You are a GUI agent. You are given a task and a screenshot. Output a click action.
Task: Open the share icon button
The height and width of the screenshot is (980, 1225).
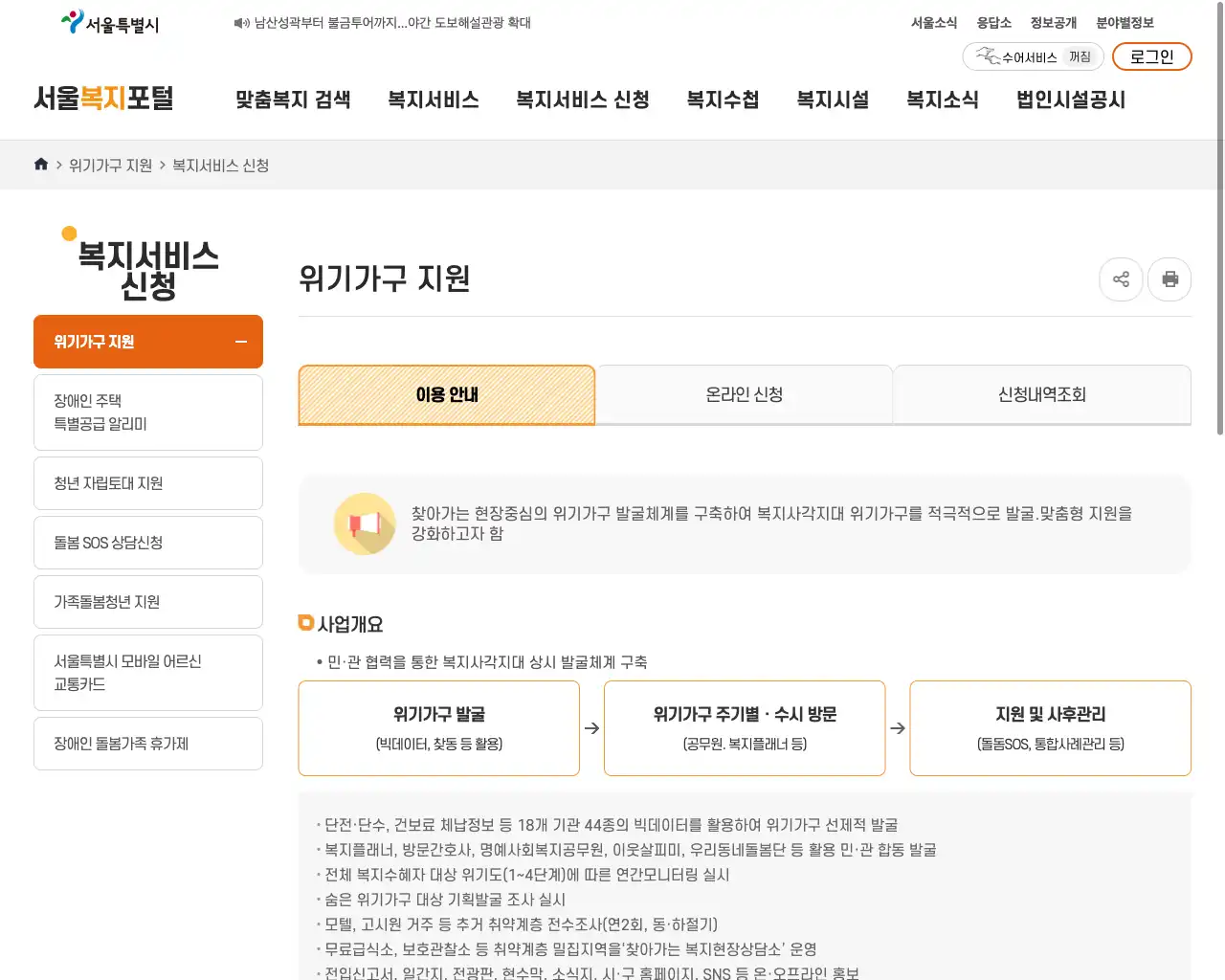click(1122, 279)
